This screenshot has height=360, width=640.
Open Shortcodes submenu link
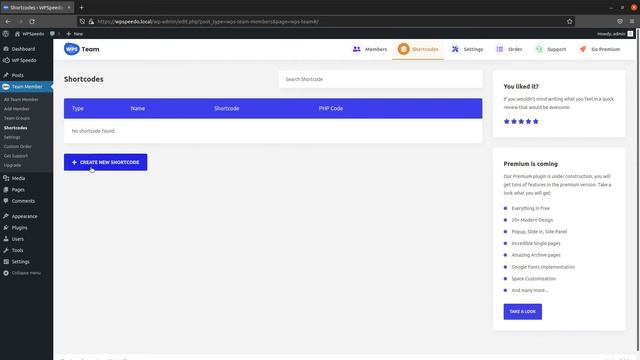[16, 128]
